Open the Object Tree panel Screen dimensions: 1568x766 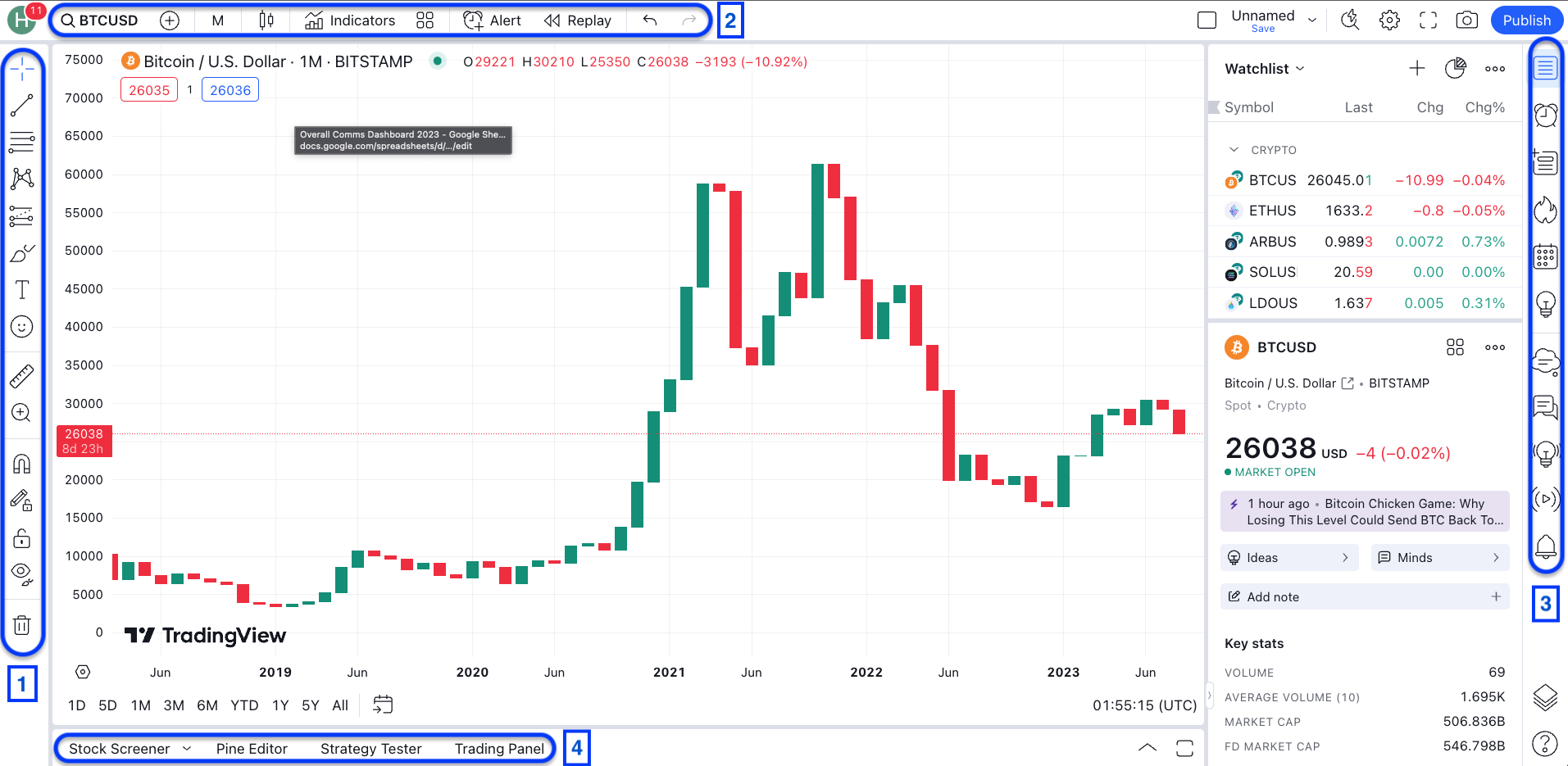(1545, 698)
